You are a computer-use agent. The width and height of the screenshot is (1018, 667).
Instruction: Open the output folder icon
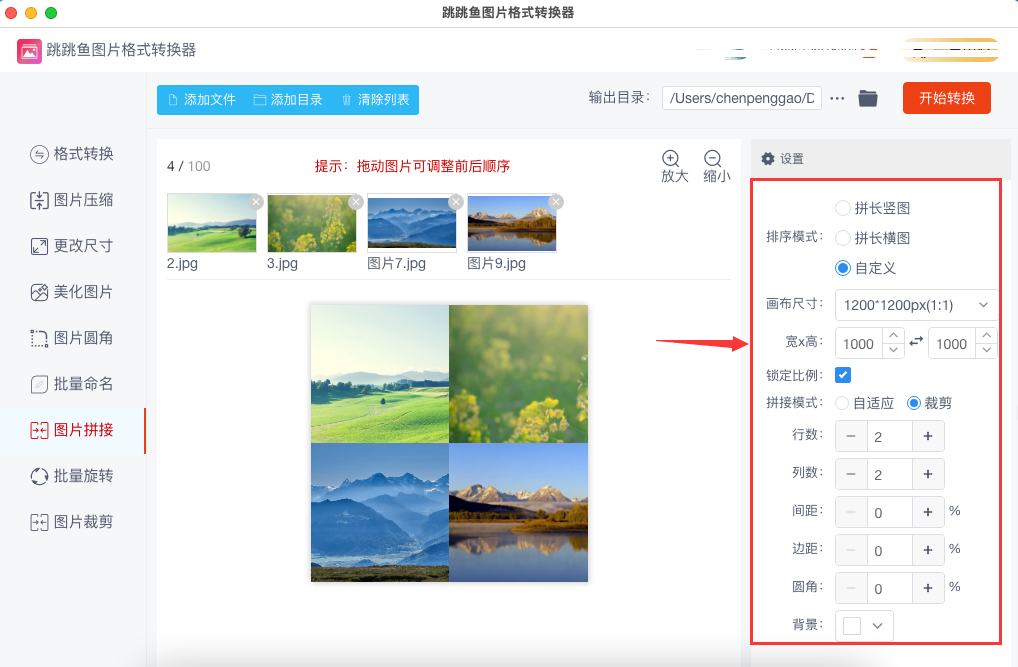(x=868, y=98)
